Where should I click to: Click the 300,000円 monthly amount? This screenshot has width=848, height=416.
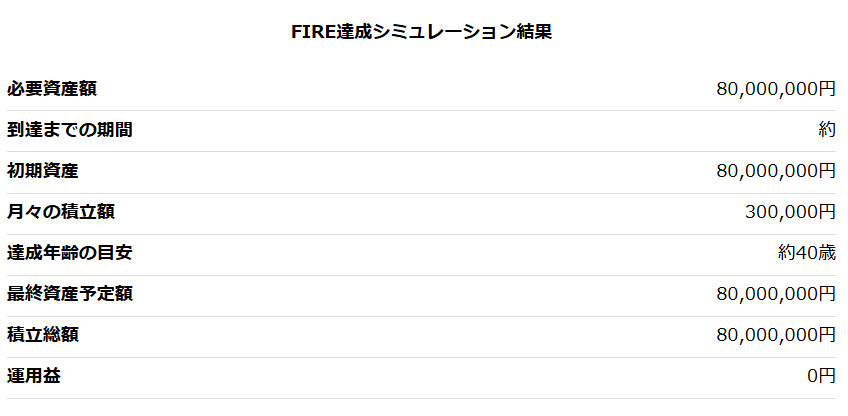(790, 212)
